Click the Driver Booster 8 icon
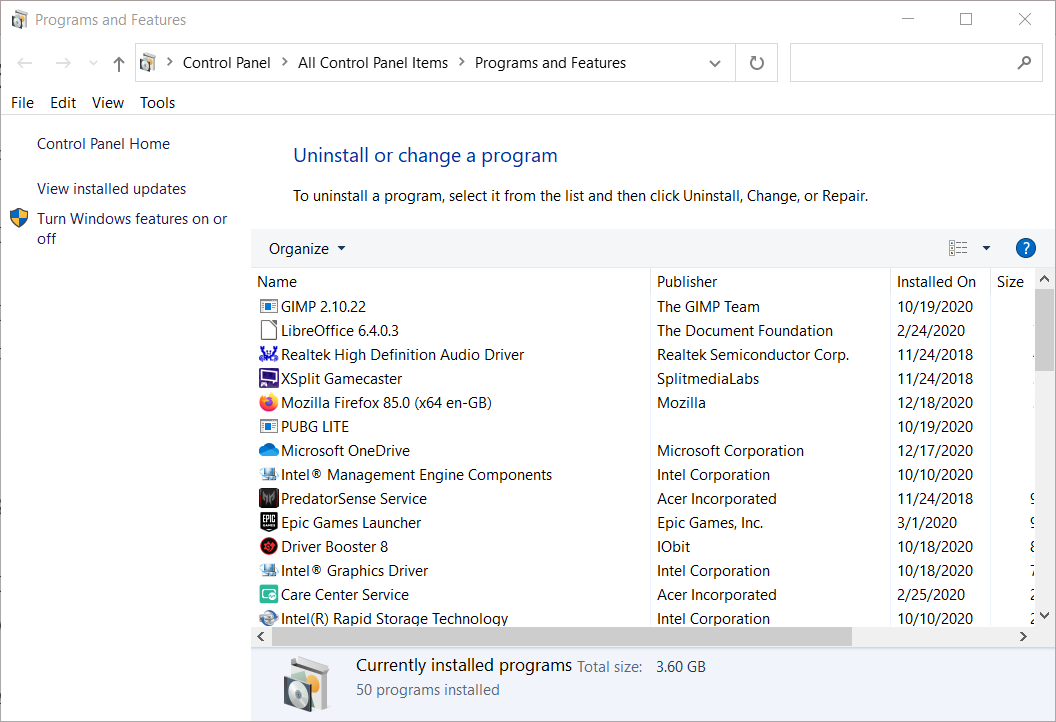This screenshot has width=1056, height=722. click(x=269, y=546)
